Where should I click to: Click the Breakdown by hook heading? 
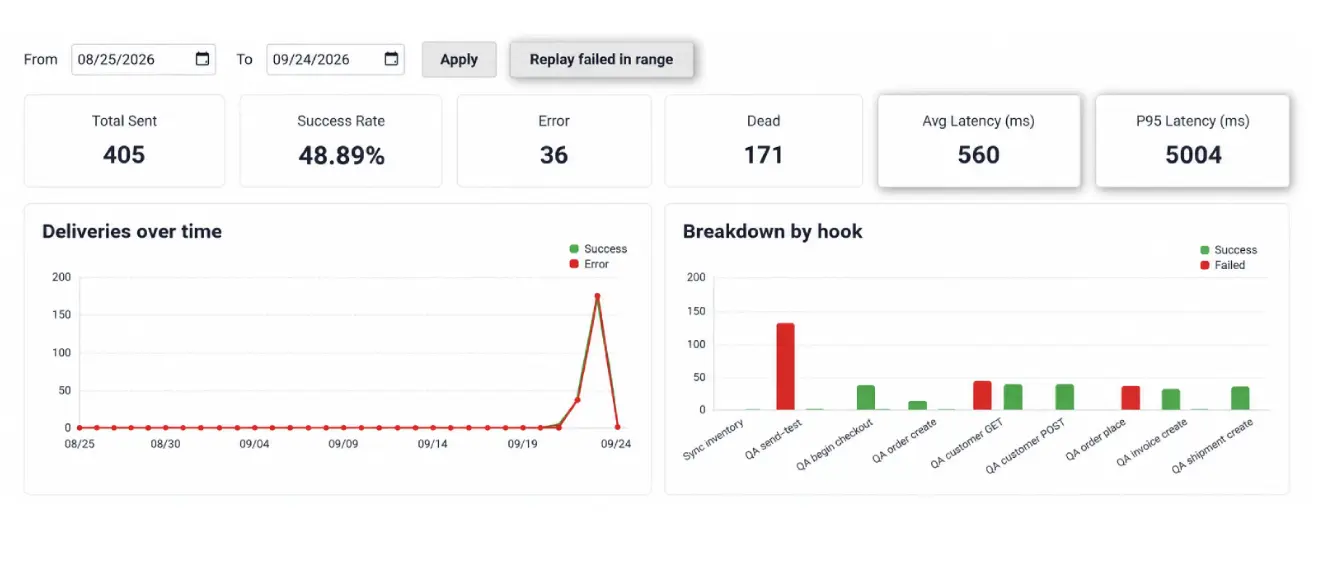coord(773,231)
